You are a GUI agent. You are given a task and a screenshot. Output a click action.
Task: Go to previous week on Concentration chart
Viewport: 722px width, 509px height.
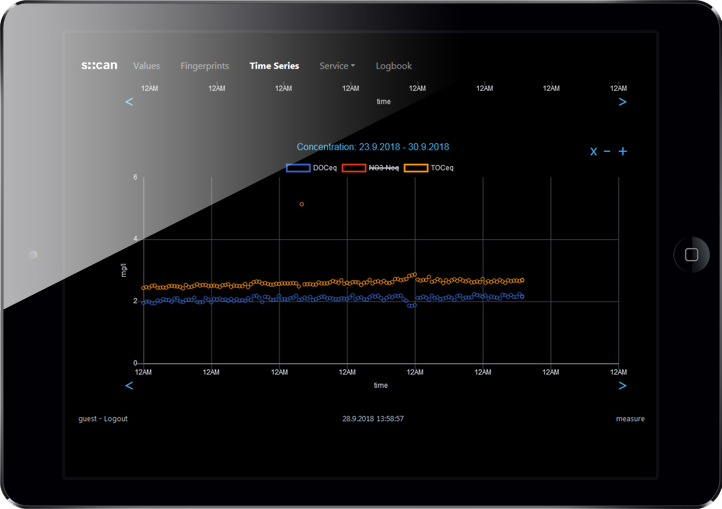[x=129, y=386]
